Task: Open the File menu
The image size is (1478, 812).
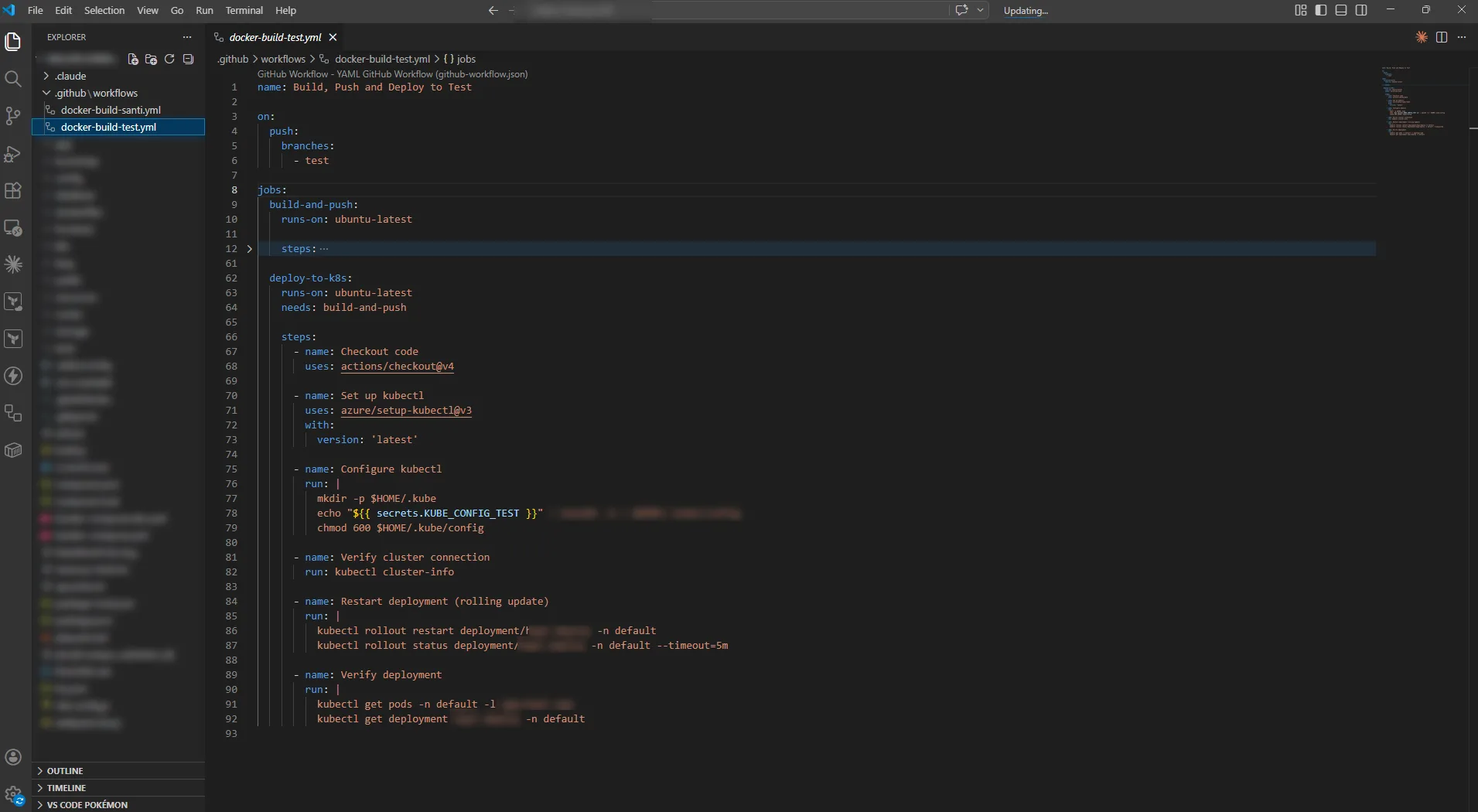Action: tap(35, 10)
